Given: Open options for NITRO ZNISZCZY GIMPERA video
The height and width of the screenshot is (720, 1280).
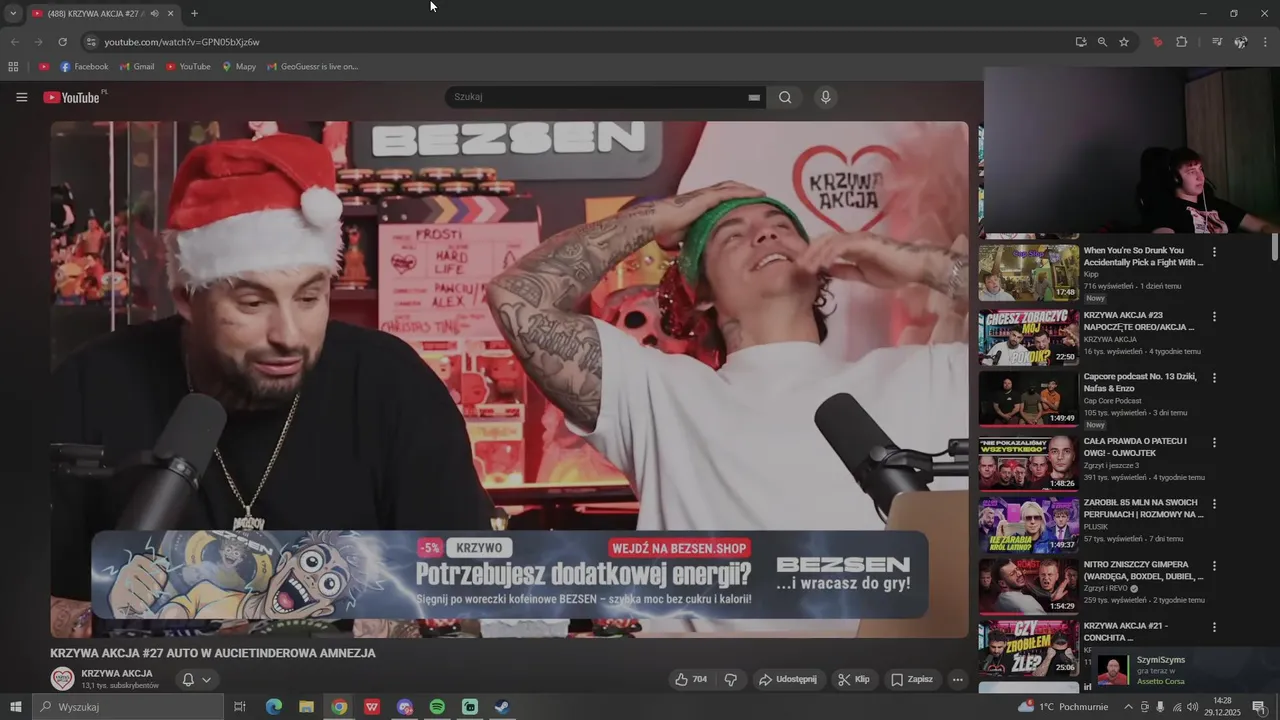Looking at the screenshot, I should (x=1215, y=565).
